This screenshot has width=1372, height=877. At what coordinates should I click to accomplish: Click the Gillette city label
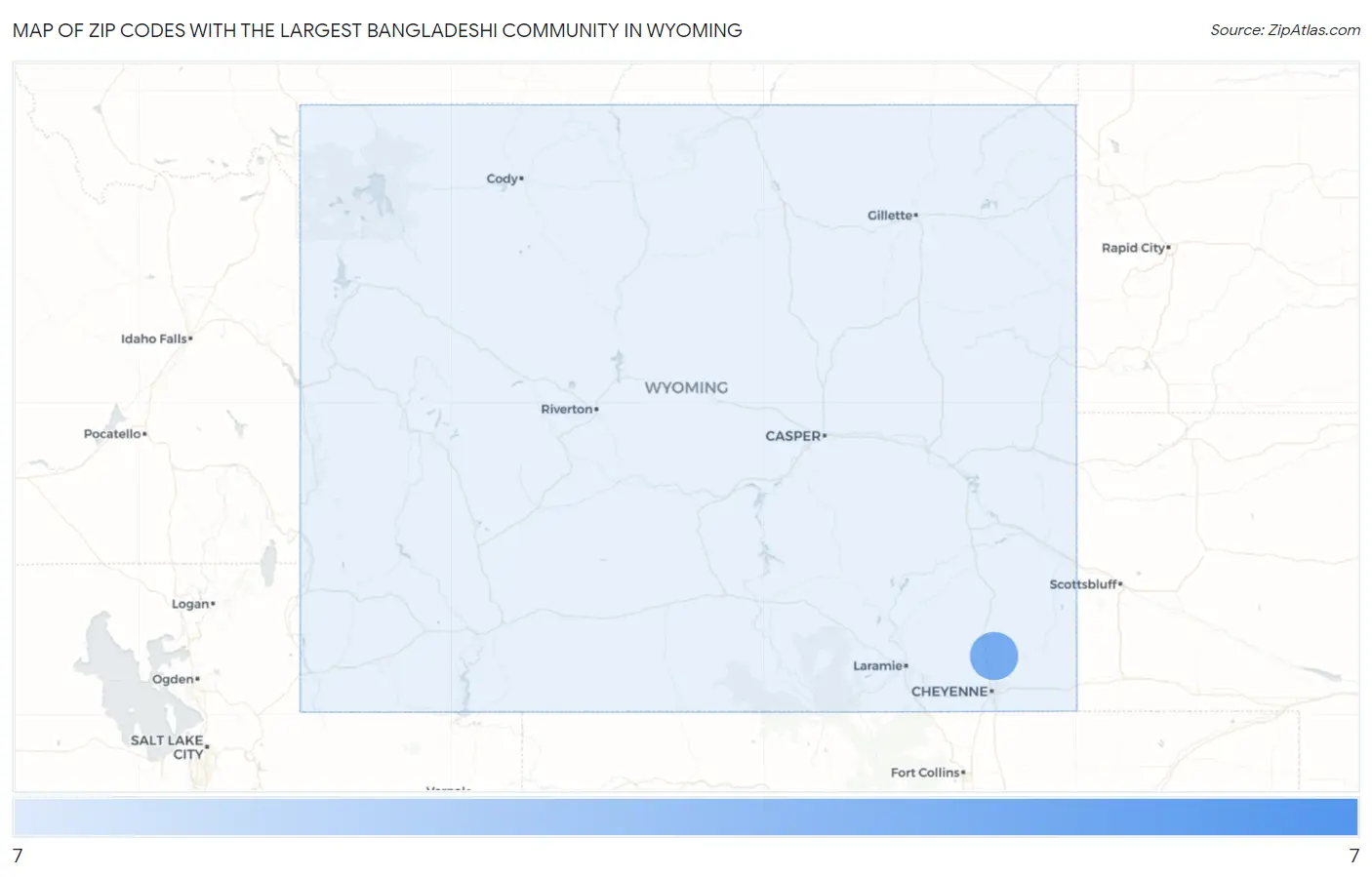892,216
